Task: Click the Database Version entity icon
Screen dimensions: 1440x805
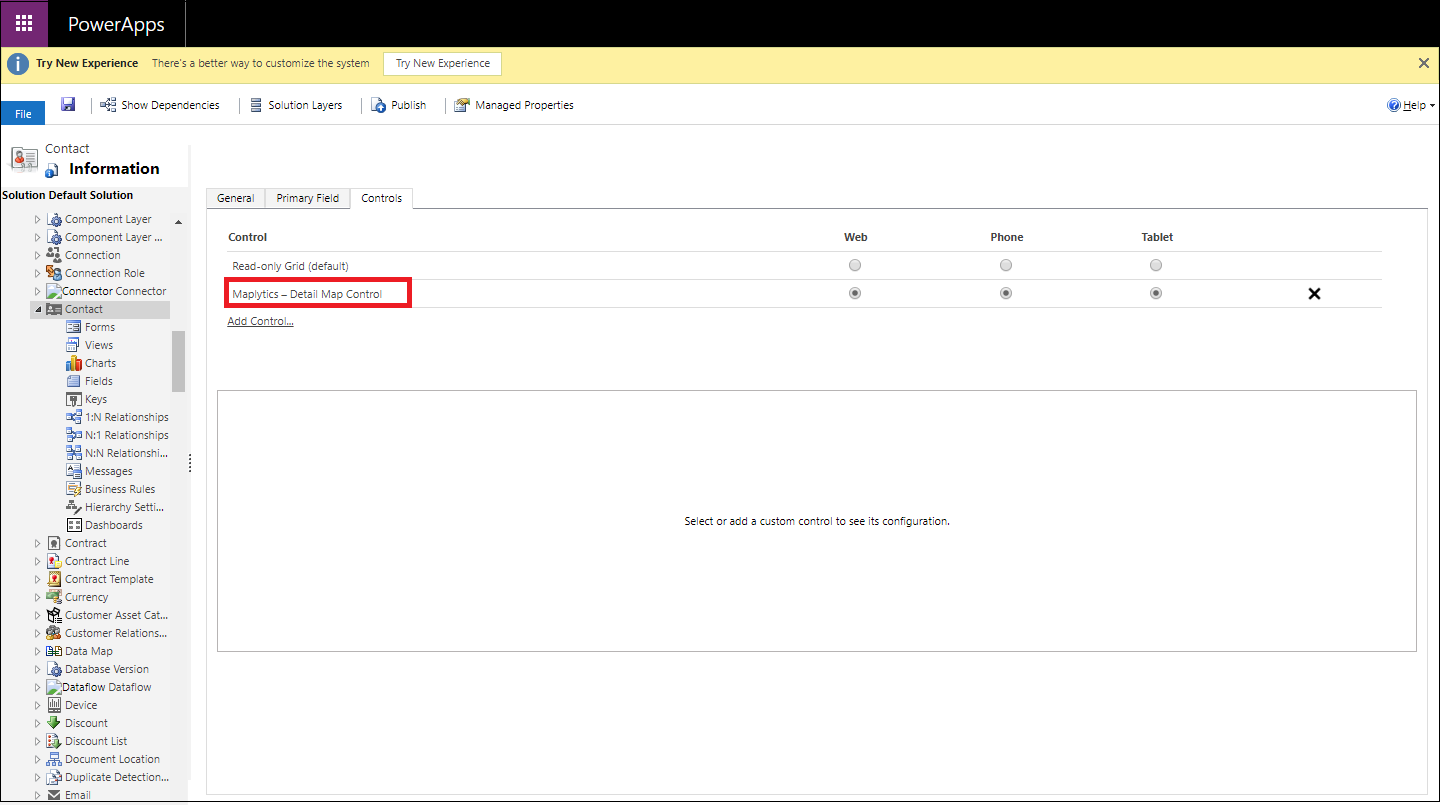Action: pyautogui.click(x=54, y=669)
